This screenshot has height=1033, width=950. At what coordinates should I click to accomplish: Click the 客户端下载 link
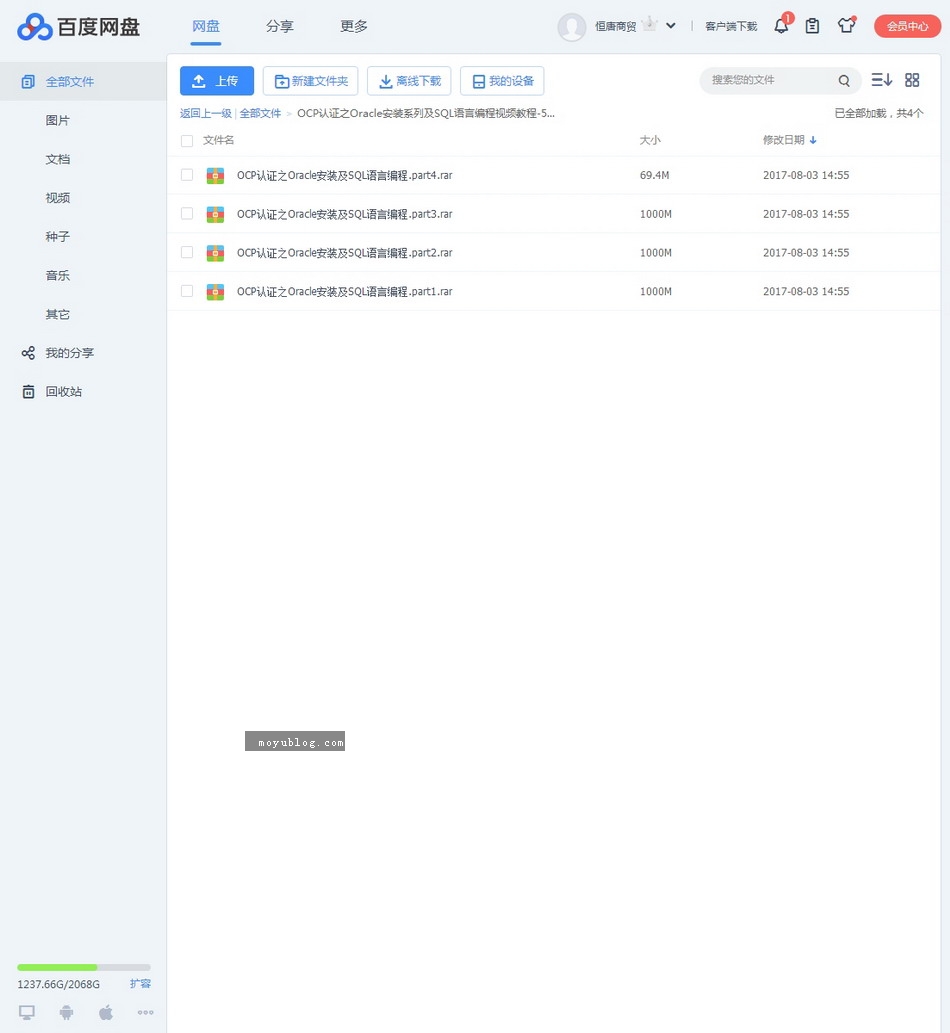[x=731, y=26]
